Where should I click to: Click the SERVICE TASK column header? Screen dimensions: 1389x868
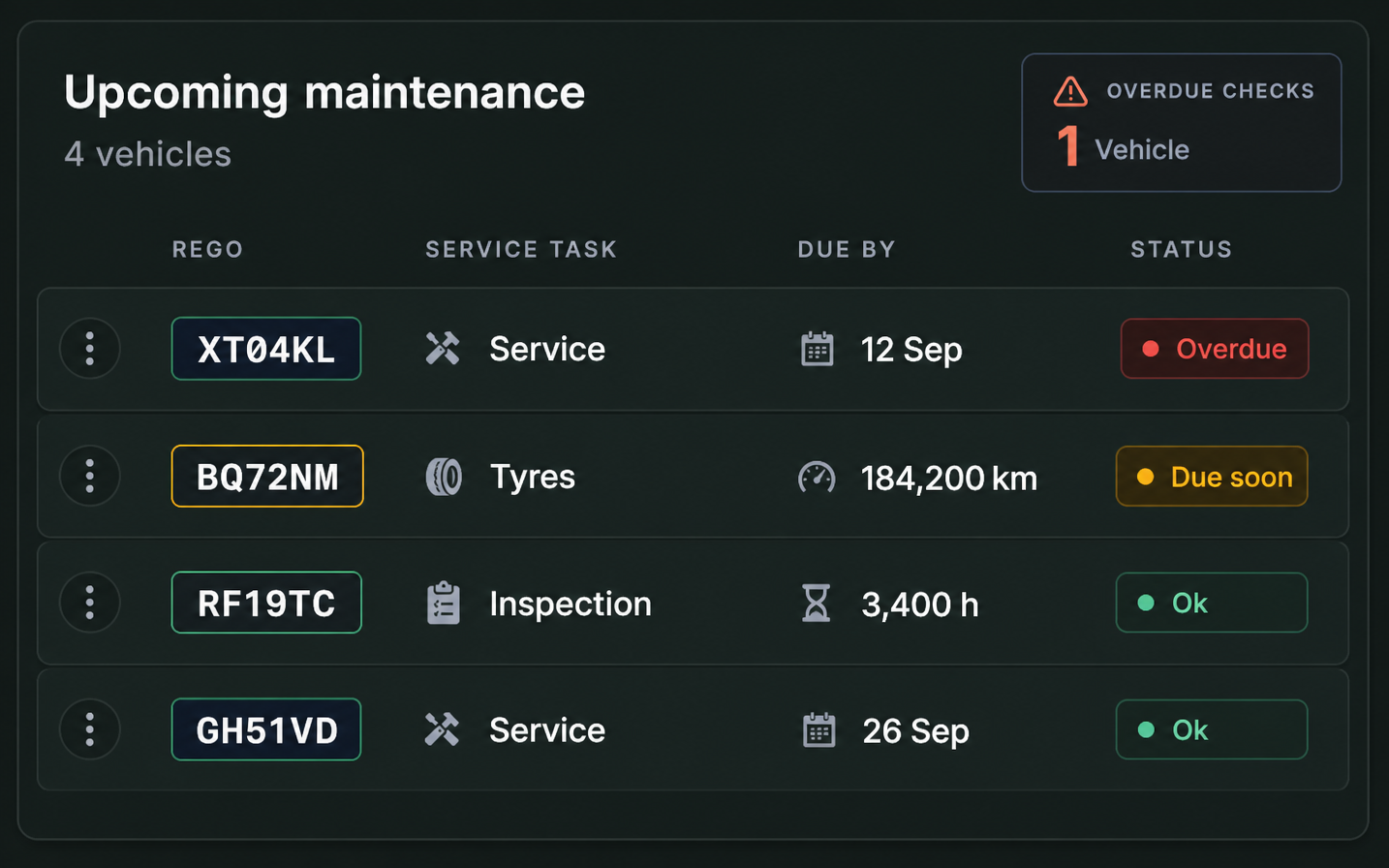(x=521, y=250)
